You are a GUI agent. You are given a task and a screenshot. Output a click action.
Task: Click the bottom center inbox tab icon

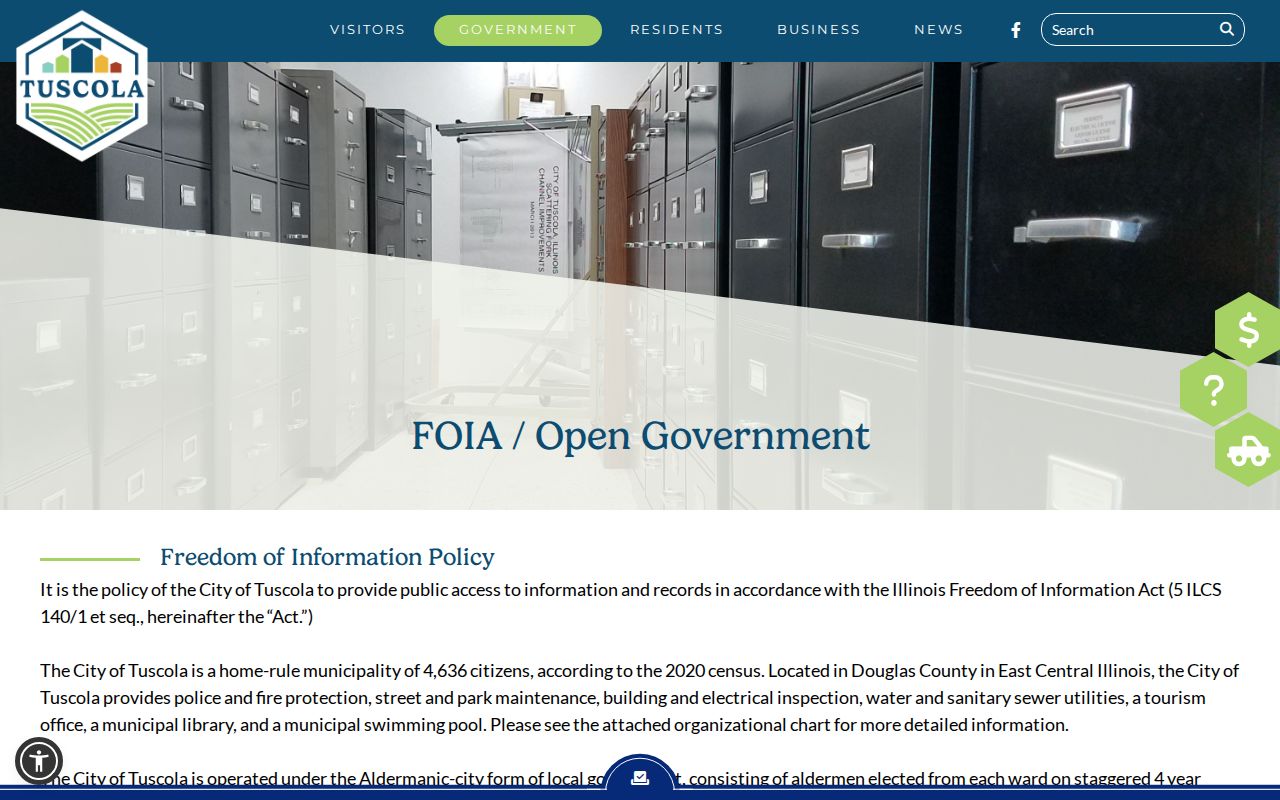coord(640,777)
